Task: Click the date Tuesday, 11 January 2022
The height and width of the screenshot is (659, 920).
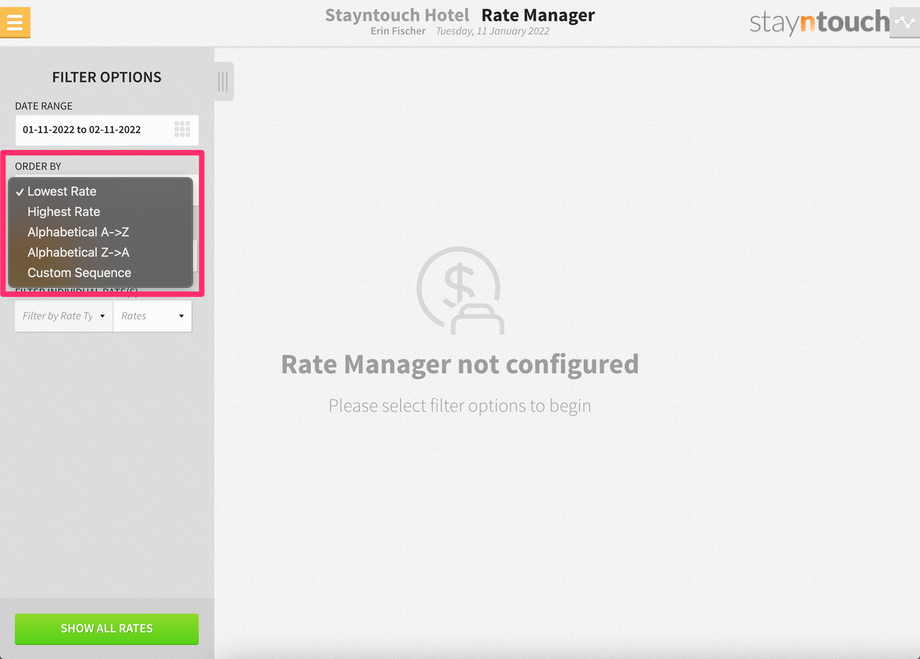Action: [492, 31]
